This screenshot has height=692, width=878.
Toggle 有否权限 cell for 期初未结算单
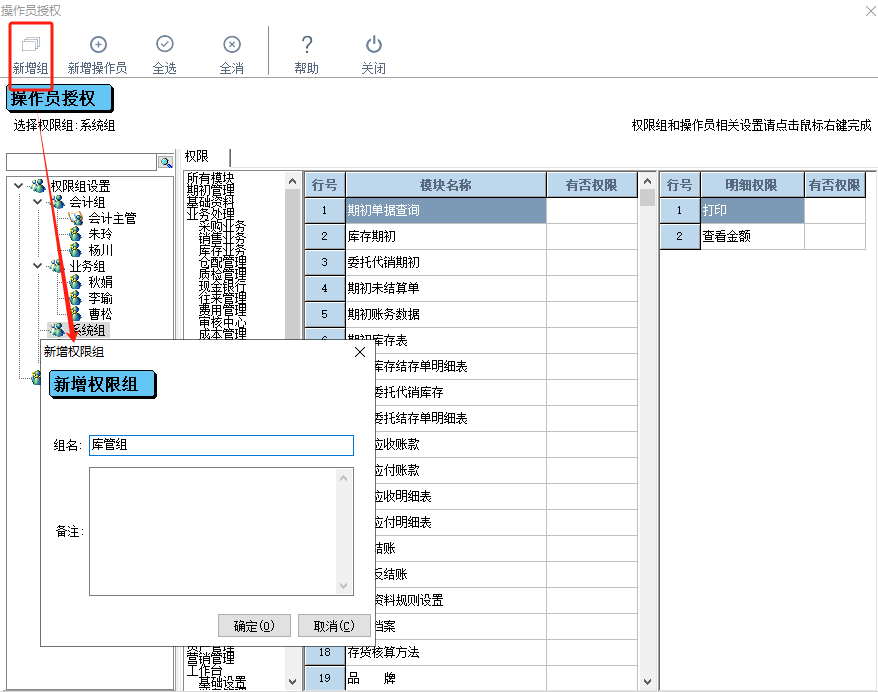point(592,288)
